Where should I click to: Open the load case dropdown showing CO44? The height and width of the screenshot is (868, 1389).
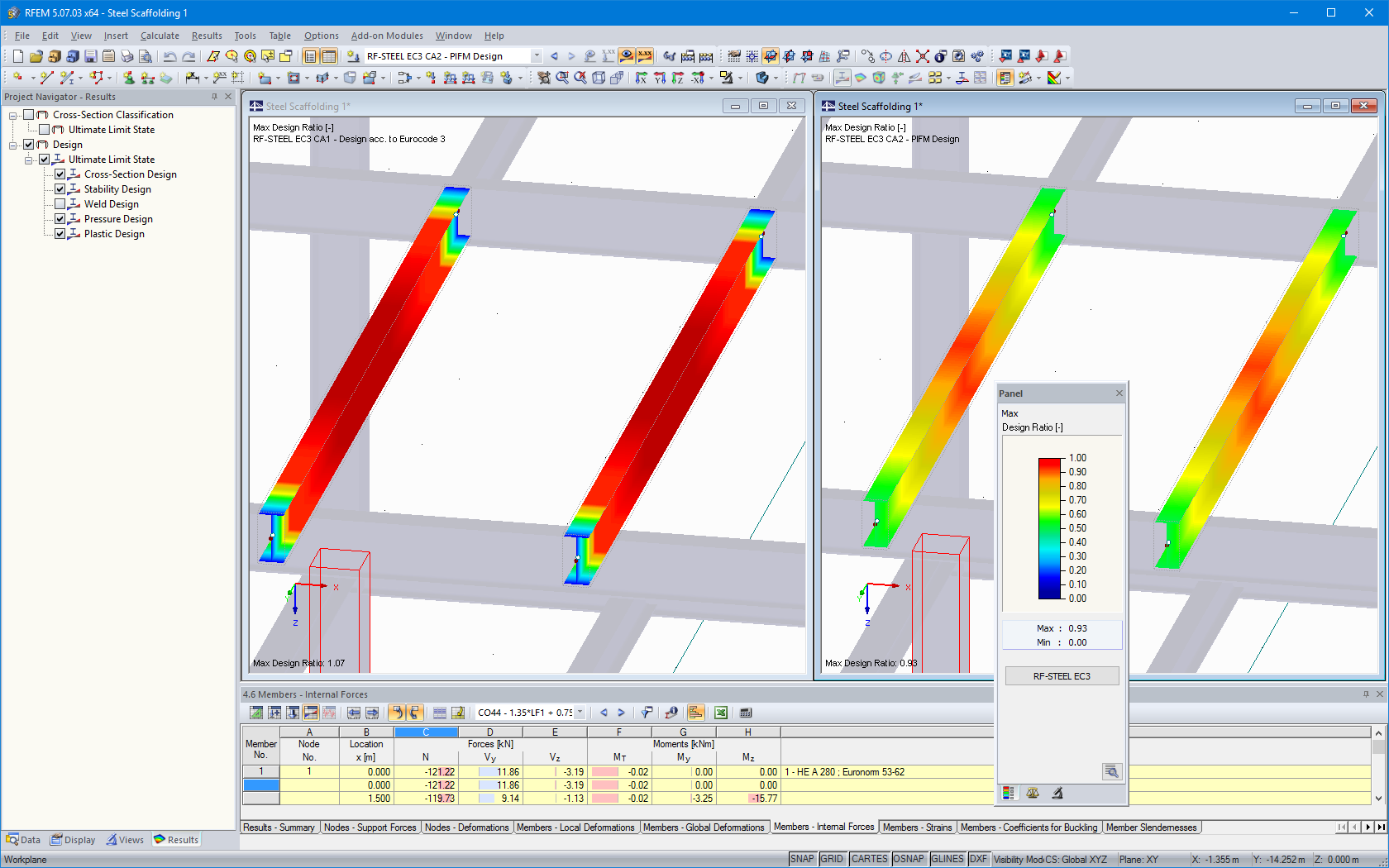pos(579,712)
